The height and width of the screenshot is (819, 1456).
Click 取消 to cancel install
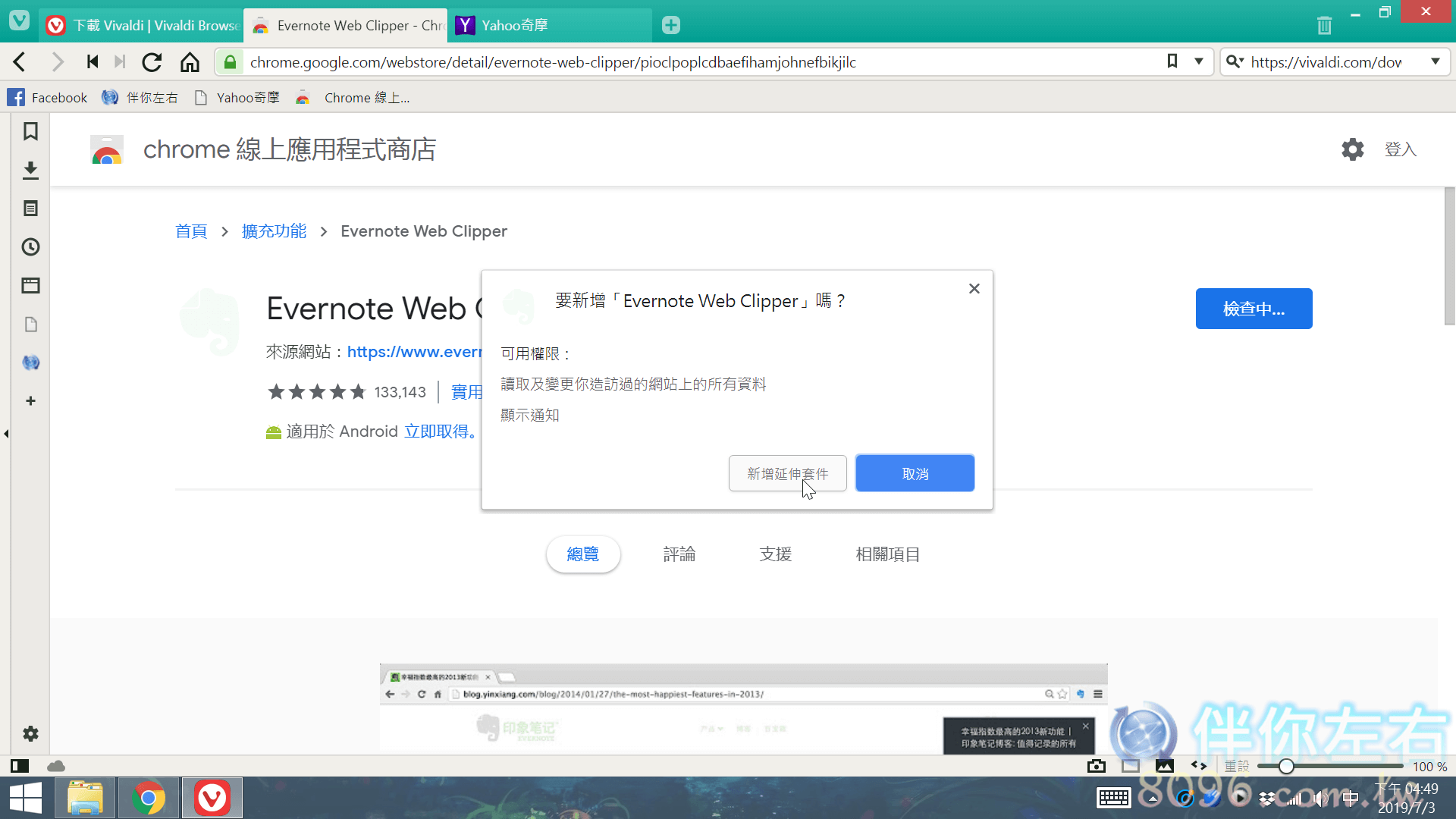(x=915, y=474)
